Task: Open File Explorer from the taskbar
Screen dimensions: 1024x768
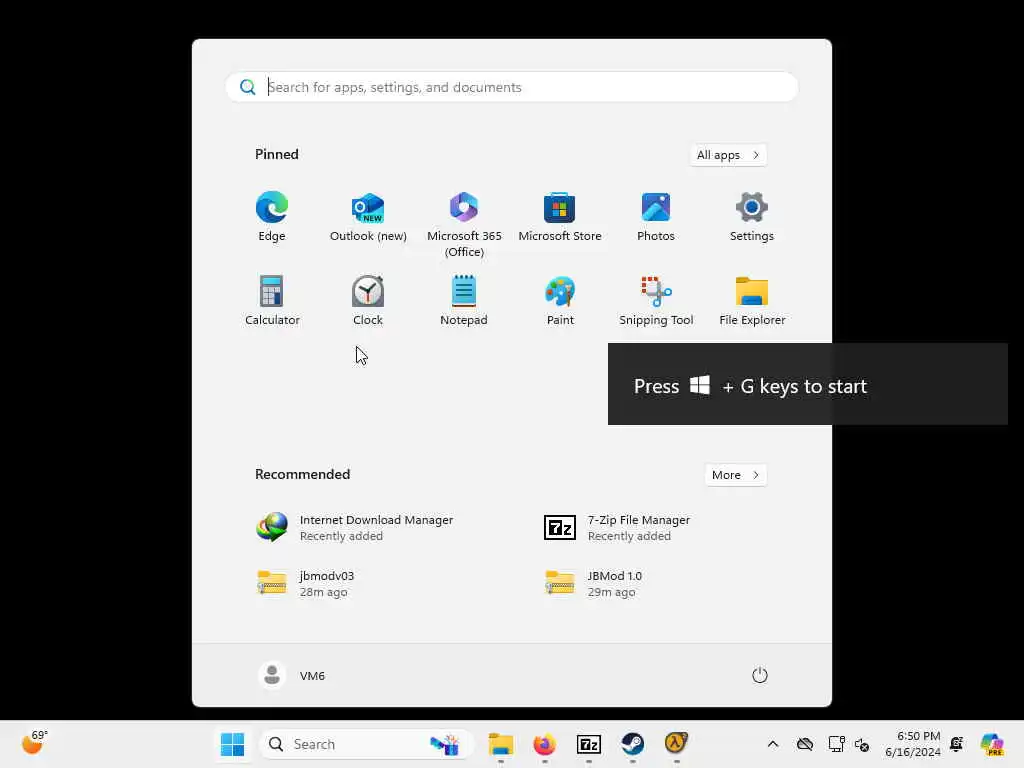Action: pos(501,744)
